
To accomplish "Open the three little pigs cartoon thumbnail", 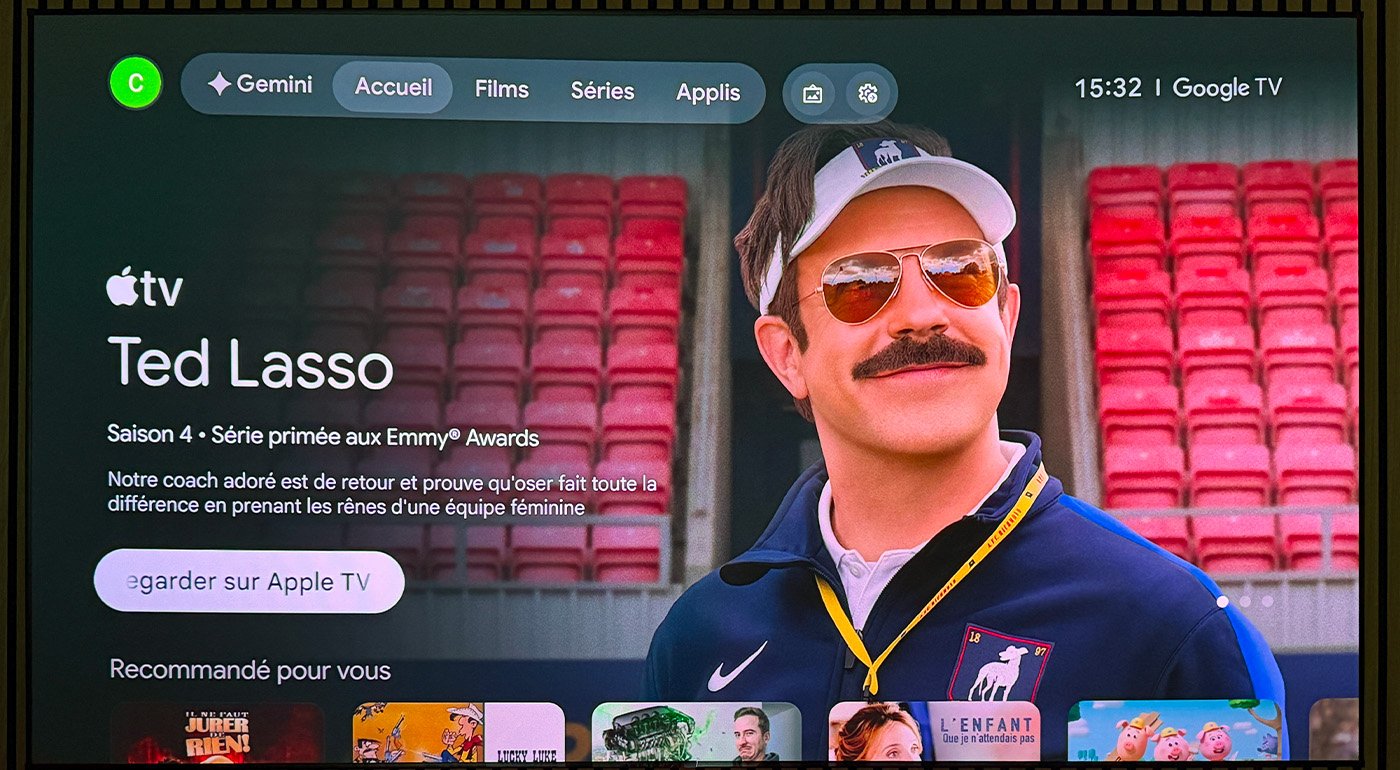I will 1174,731.
